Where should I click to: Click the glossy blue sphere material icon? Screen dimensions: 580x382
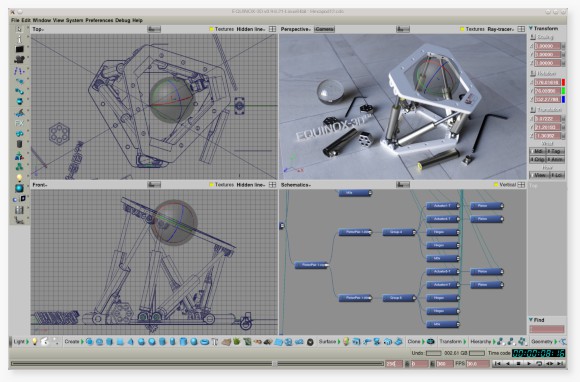pos(19,188)
